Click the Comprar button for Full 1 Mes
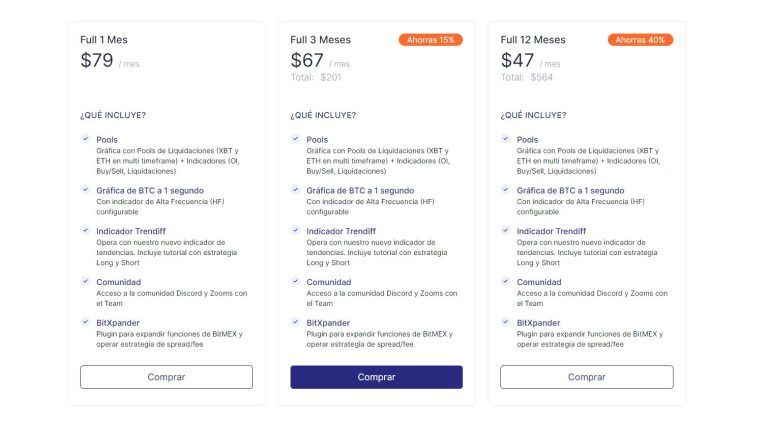768x424 pixels. (x=166, y=377)
